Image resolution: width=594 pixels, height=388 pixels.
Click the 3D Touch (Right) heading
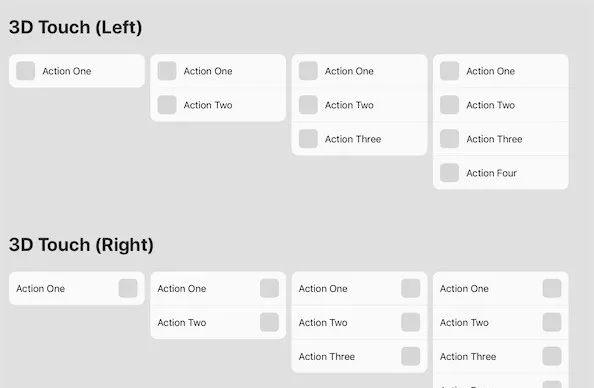coord(81,245)
